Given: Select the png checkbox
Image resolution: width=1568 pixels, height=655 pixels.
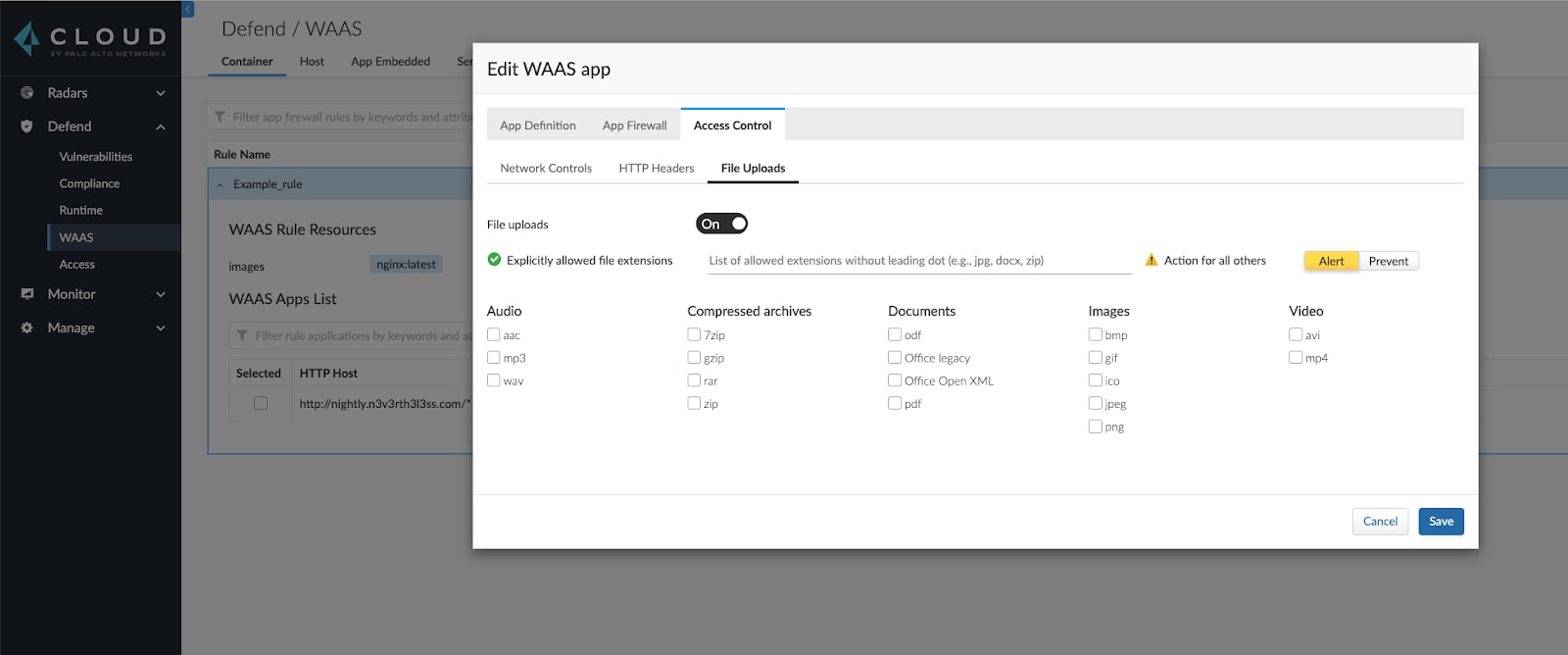Looking at the screenshot, I should pos(1096,427).
